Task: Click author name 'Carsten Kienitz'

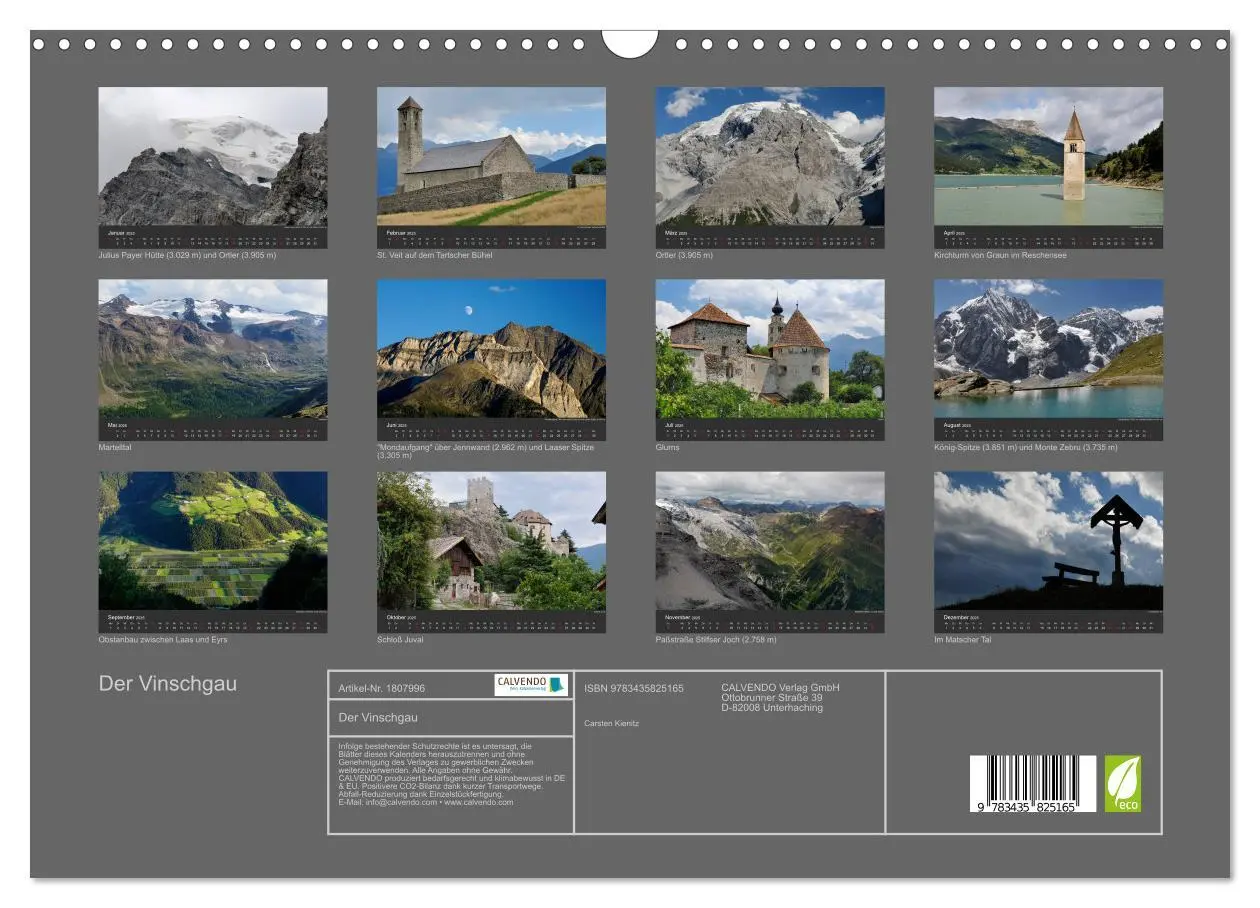Action: pyautogui.click(x=611, y=723)
